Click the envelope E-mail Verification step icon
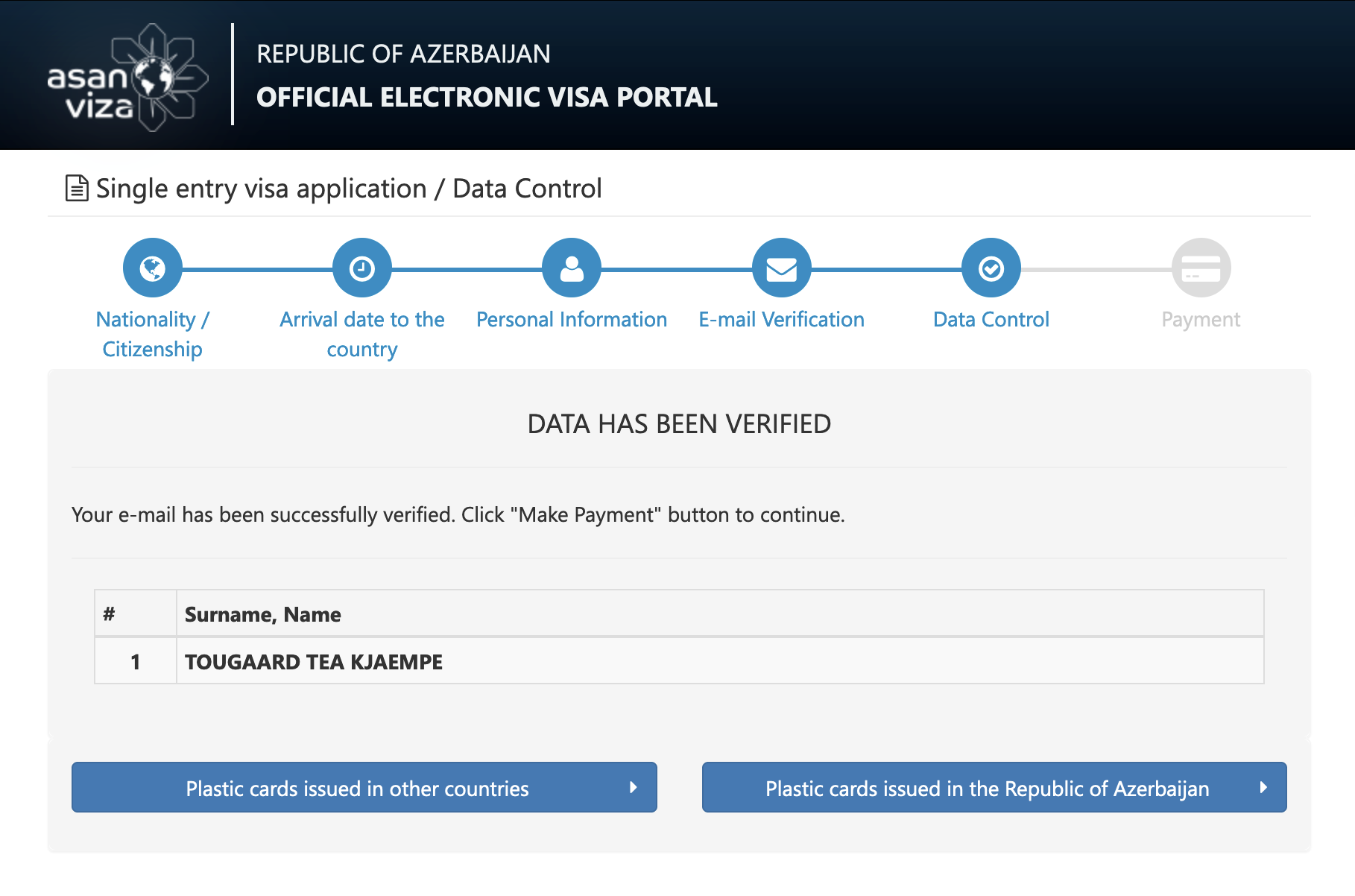This screenshot has height=896, width=1355. point(781,268)
